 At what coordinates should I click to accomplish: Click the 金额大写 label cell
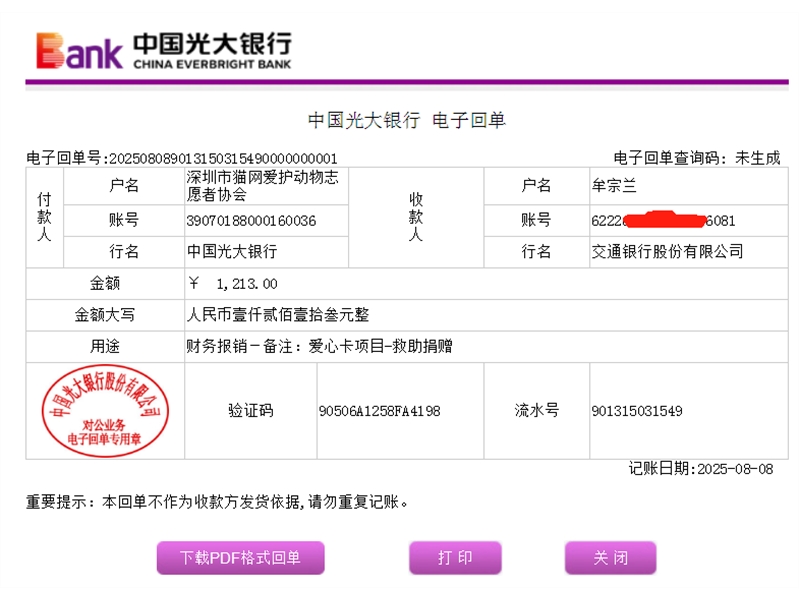coord(105,315)
